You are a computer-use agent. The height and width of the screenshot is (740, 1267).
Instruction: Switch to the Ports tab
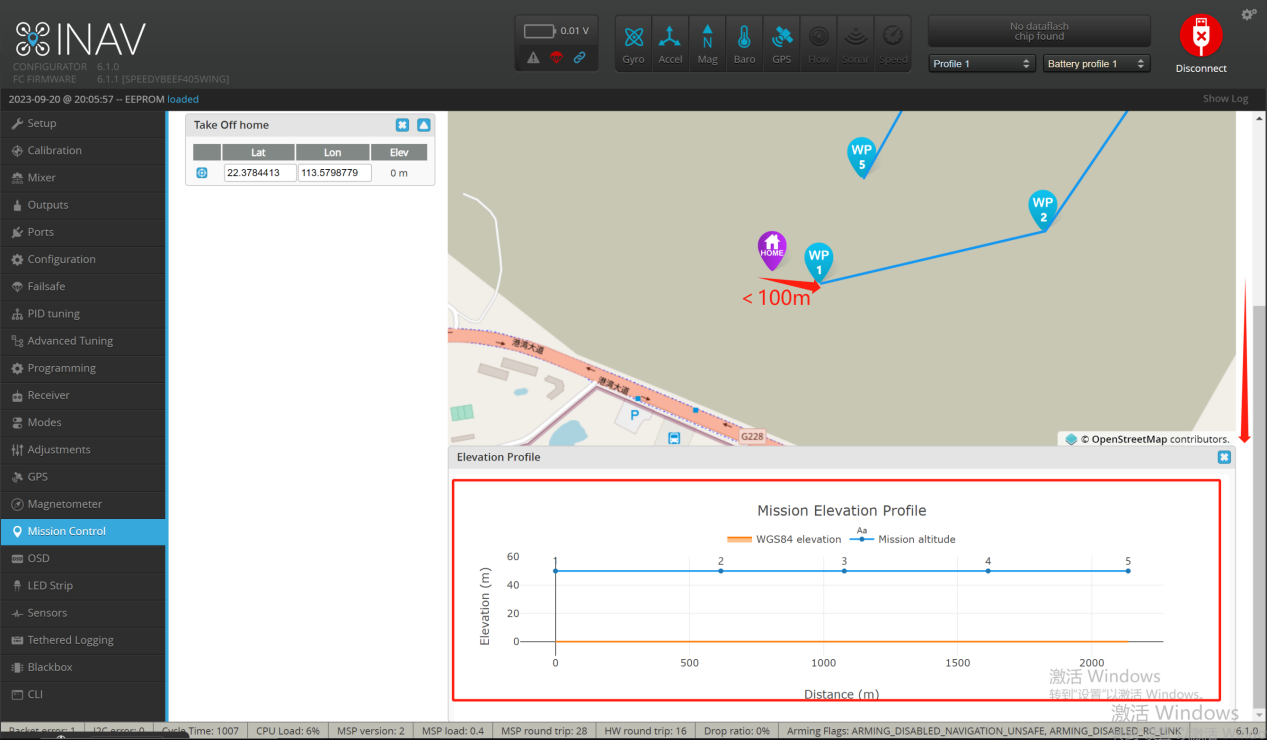pos(83,232)
